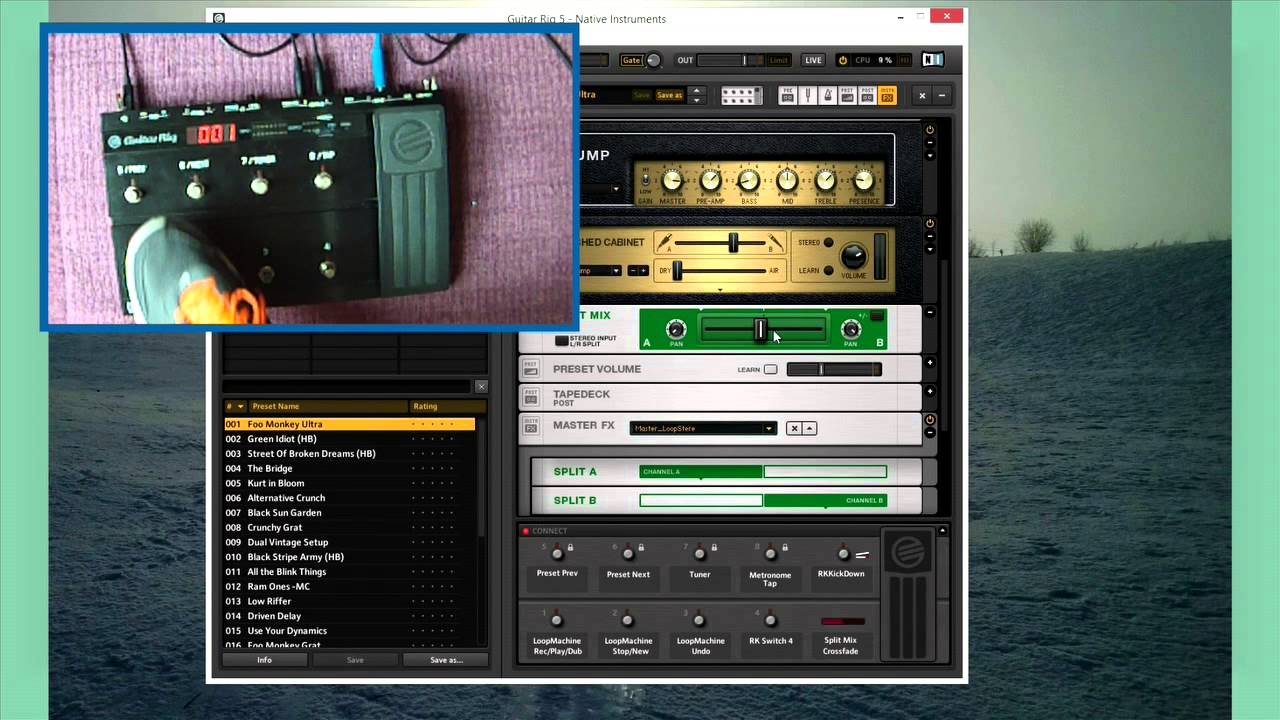Click the Cabinet Volume knob
The height and width of the screenshot is (720, 1280).
point(853,256)
